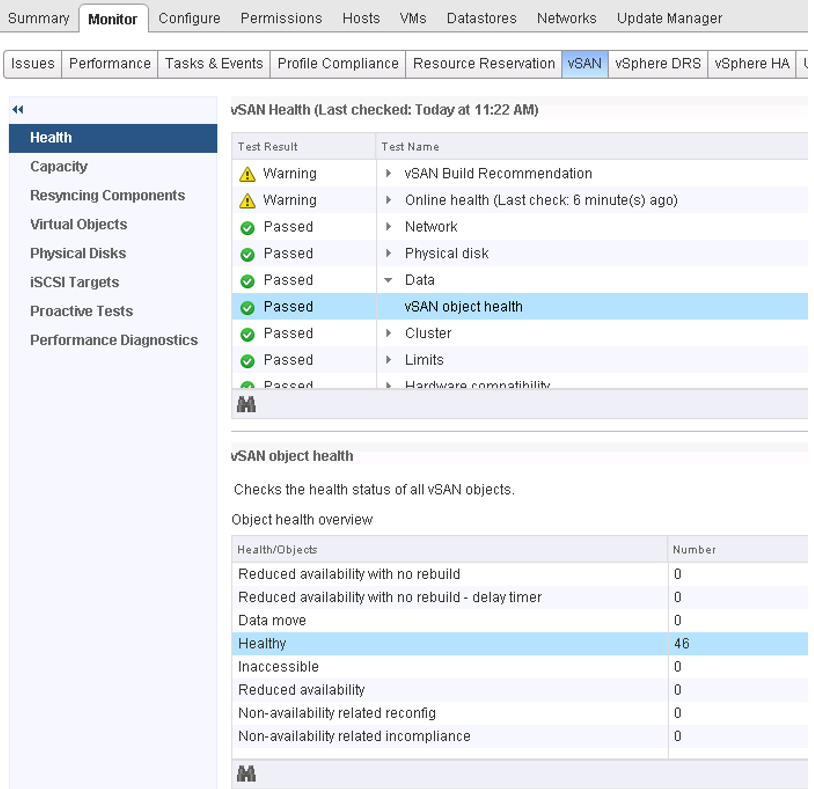Collapse the Data test group
This screenshot has height=789, width=814.
[x=388, y=280]
